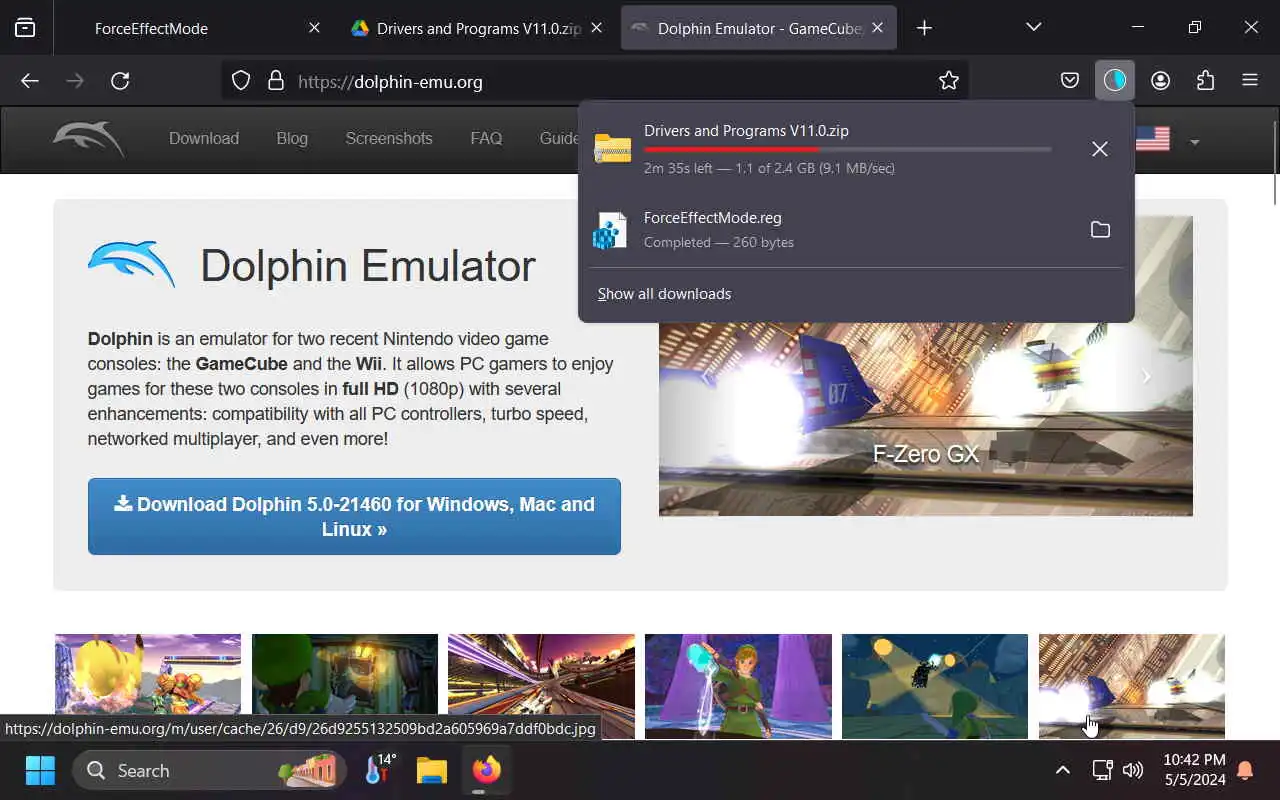Expand the language selector dropdown arrow
Image resolution: width=1280 pixels, height=800 pixels.
pyautogui.click(x=1194, y=142)
